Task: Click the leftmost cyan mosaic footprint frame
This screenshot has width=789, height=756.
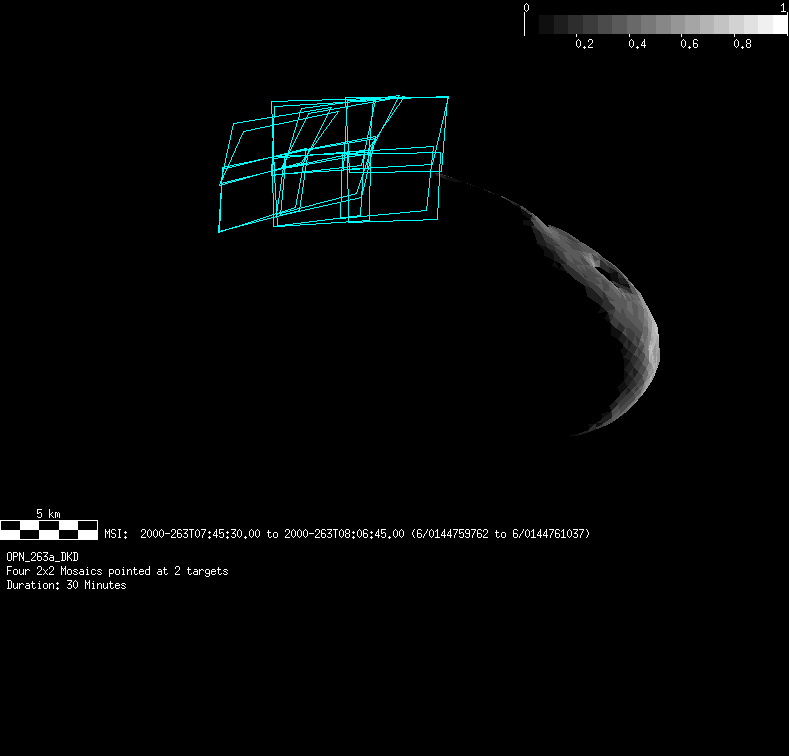Action: (x=227, y=178)
